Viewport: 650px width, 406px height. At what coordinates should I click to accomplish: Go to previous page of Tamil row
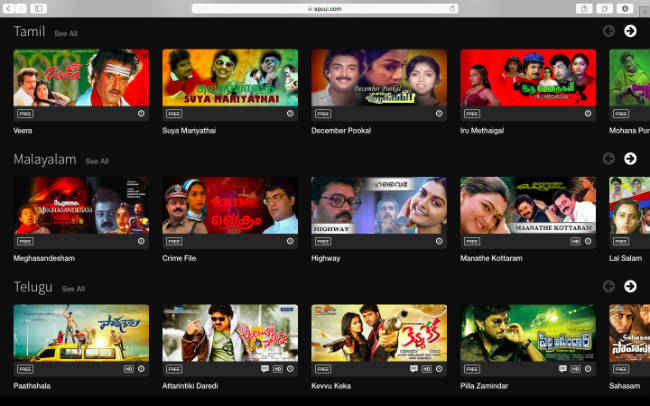coord(609,31)
